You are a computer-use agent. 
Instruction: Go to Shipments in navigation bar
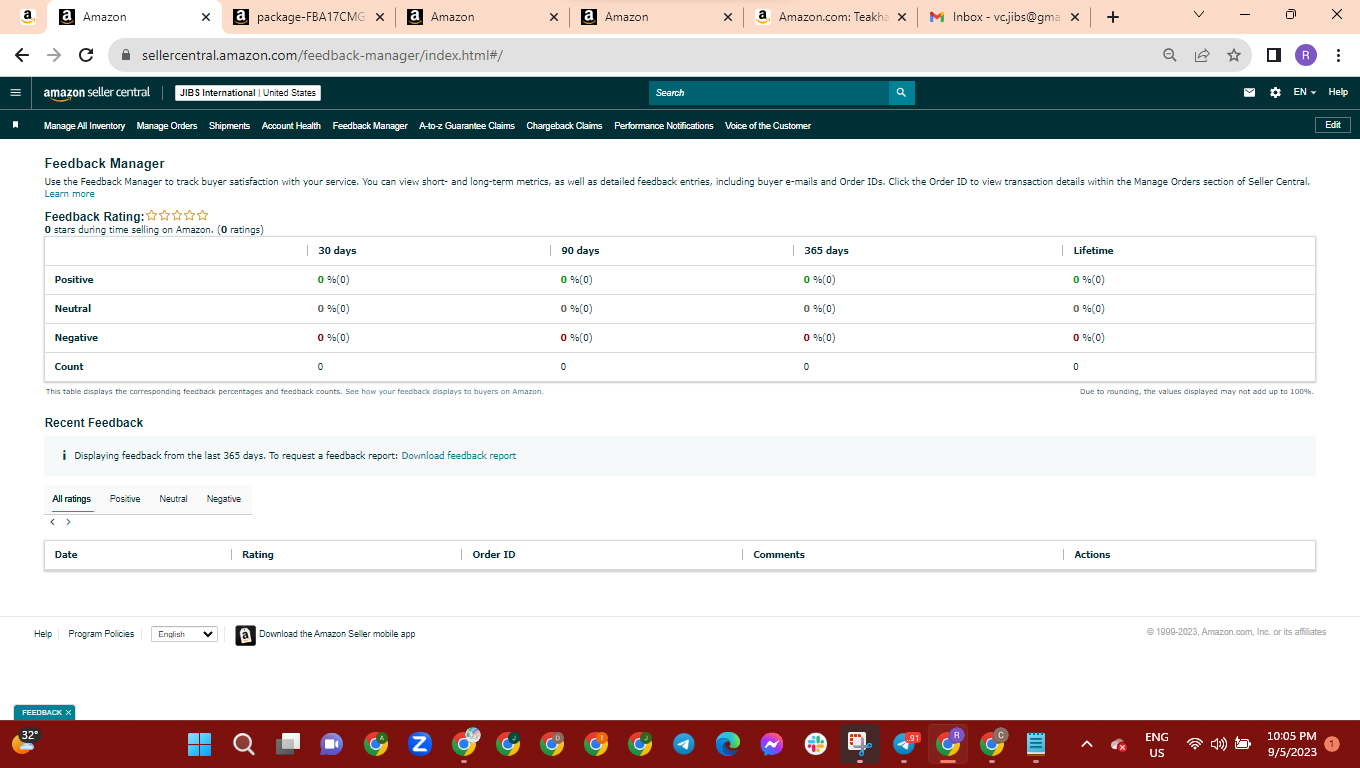pos(229,126)
